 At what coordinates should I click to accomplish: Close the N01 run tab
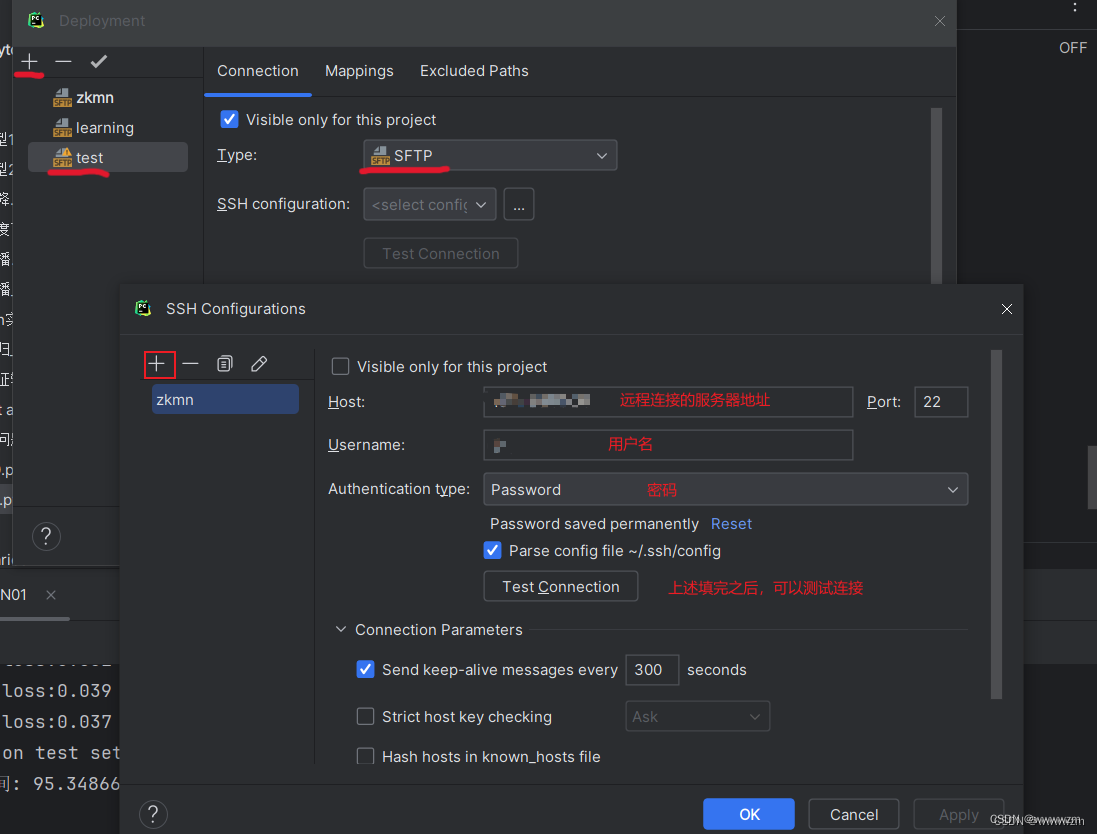(51, 595)
